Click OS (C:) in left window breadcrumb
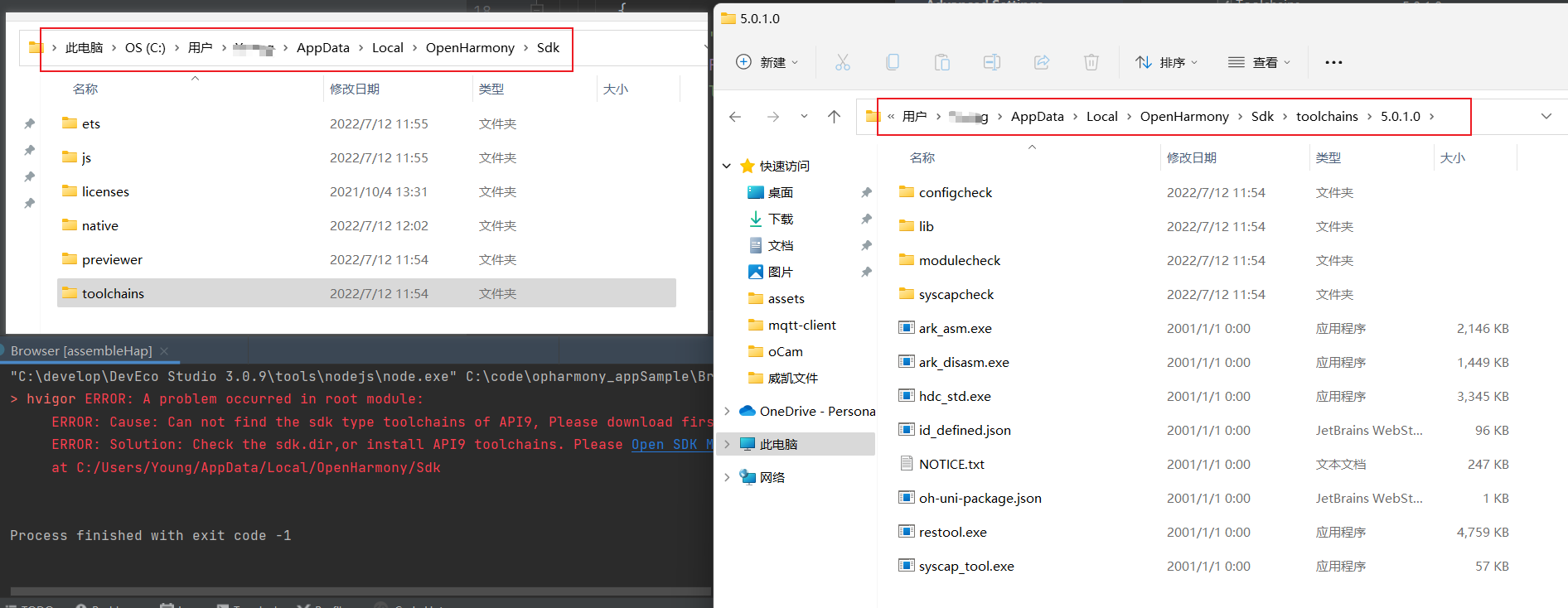Screen dimensions: 1568x608 click(145, 48)
